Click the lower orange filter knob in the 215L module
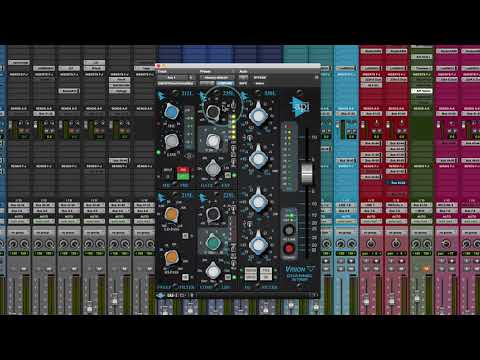 [x=172, y=257]
